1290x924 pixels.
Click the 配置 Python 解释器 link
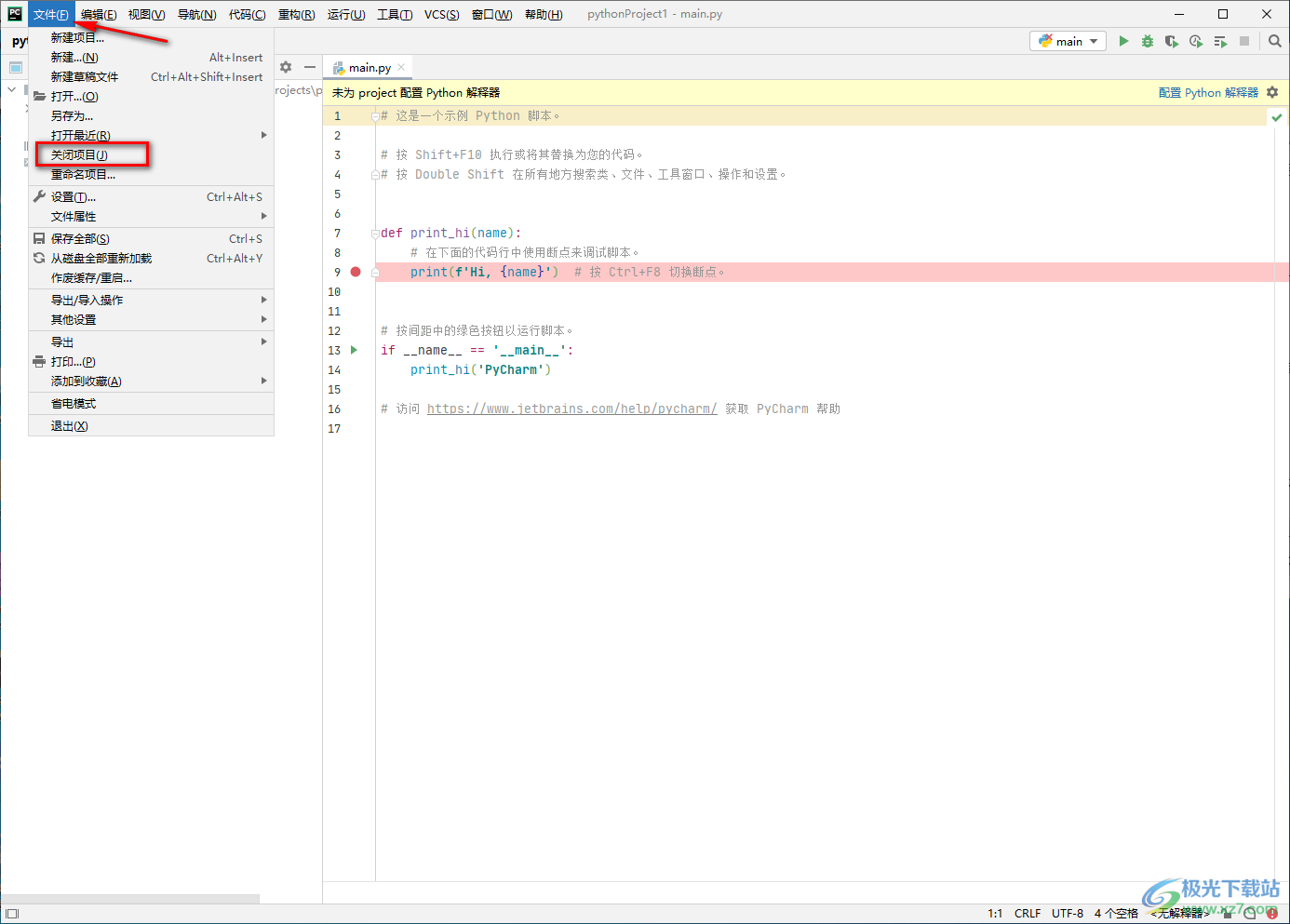pyautogui.click(x=1208, y=92)
